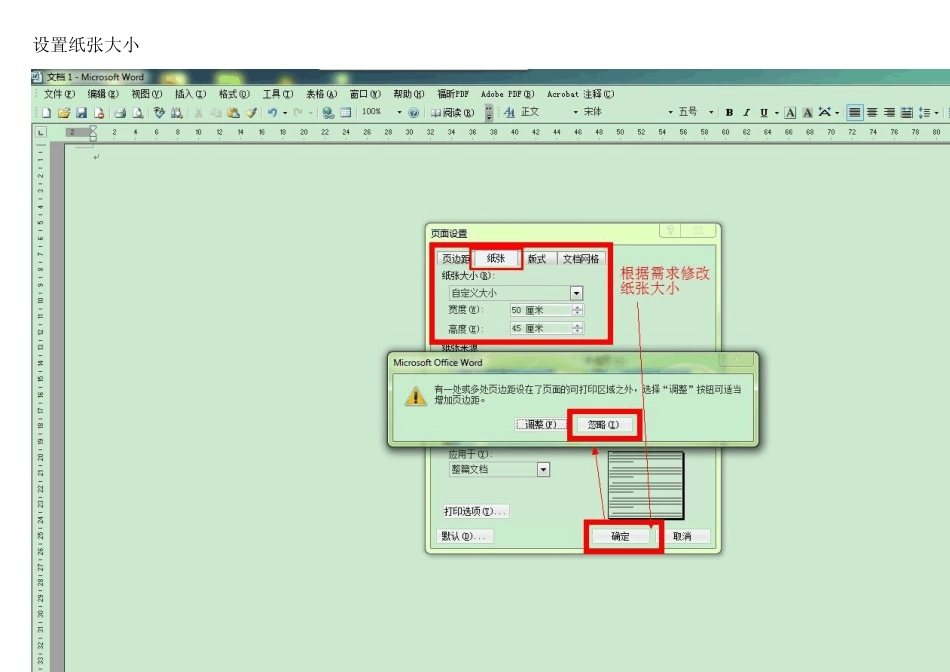Click the Insert Hyperlink globe icon
Viewport: 950px width, 672px height.
(328, 113)
